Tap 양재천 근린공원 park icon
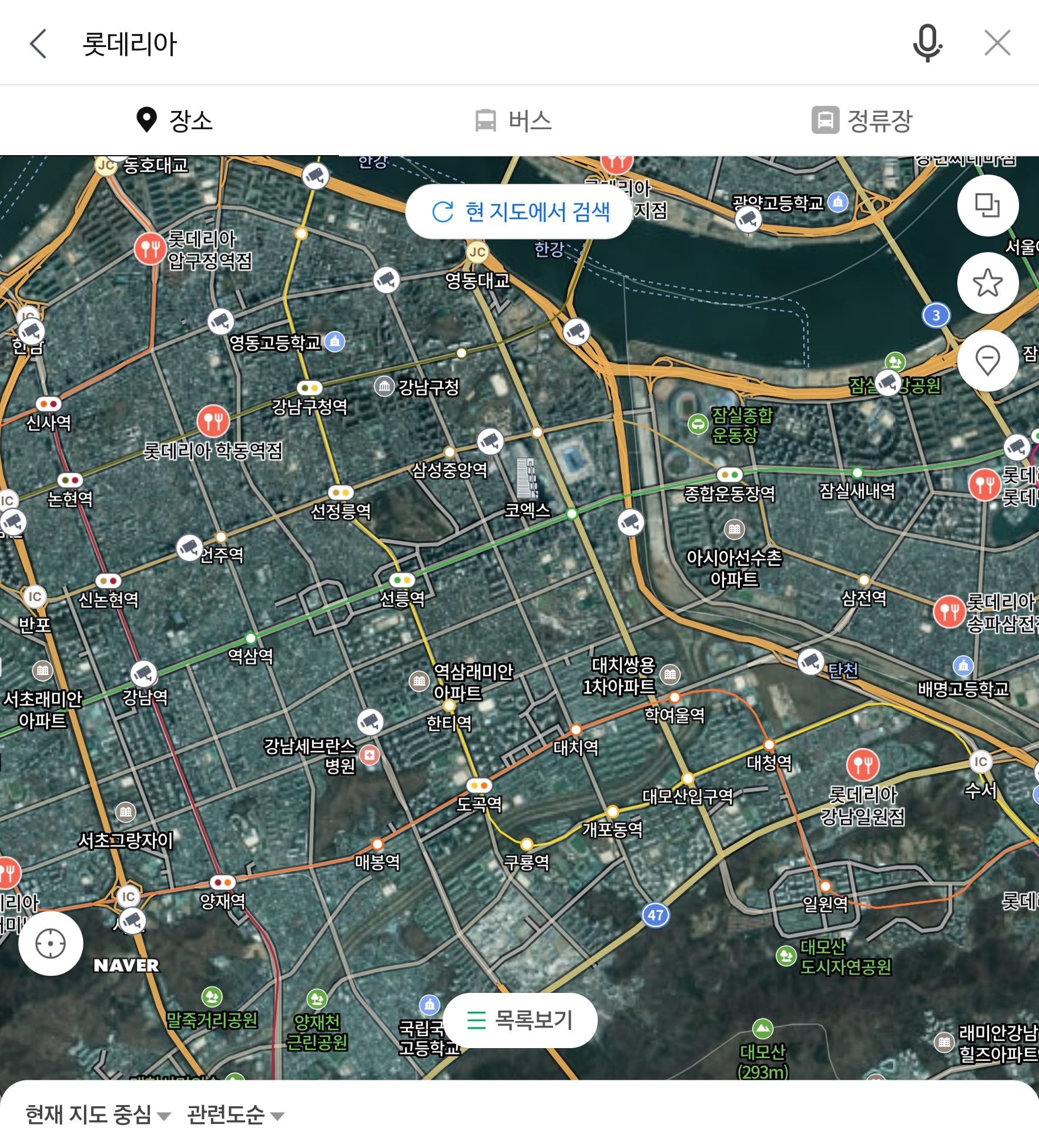This screenshot has height=1148, width=1039. coord(317,999)
